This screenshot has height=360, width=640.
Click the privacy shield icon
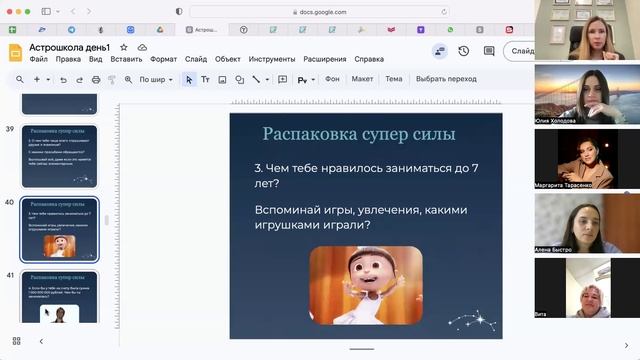179,11
